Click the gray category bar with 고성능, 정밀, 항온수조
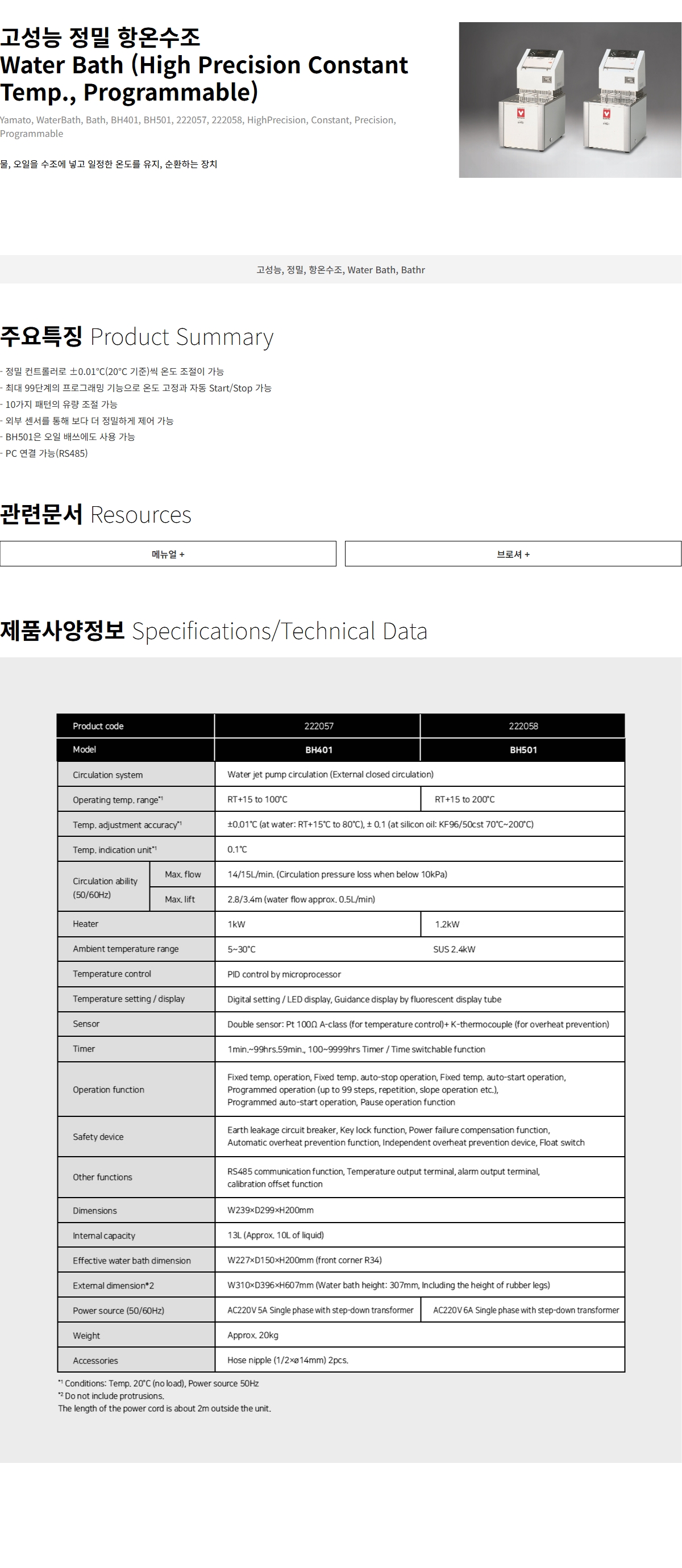Viewport: 682px width, 1568px height. point(340,270)
